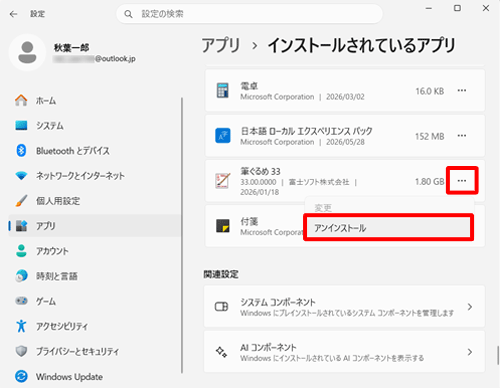Click the 時刻と言語 globe clock icon
This screenshot has width=500, height=388.
click(21, 276)
